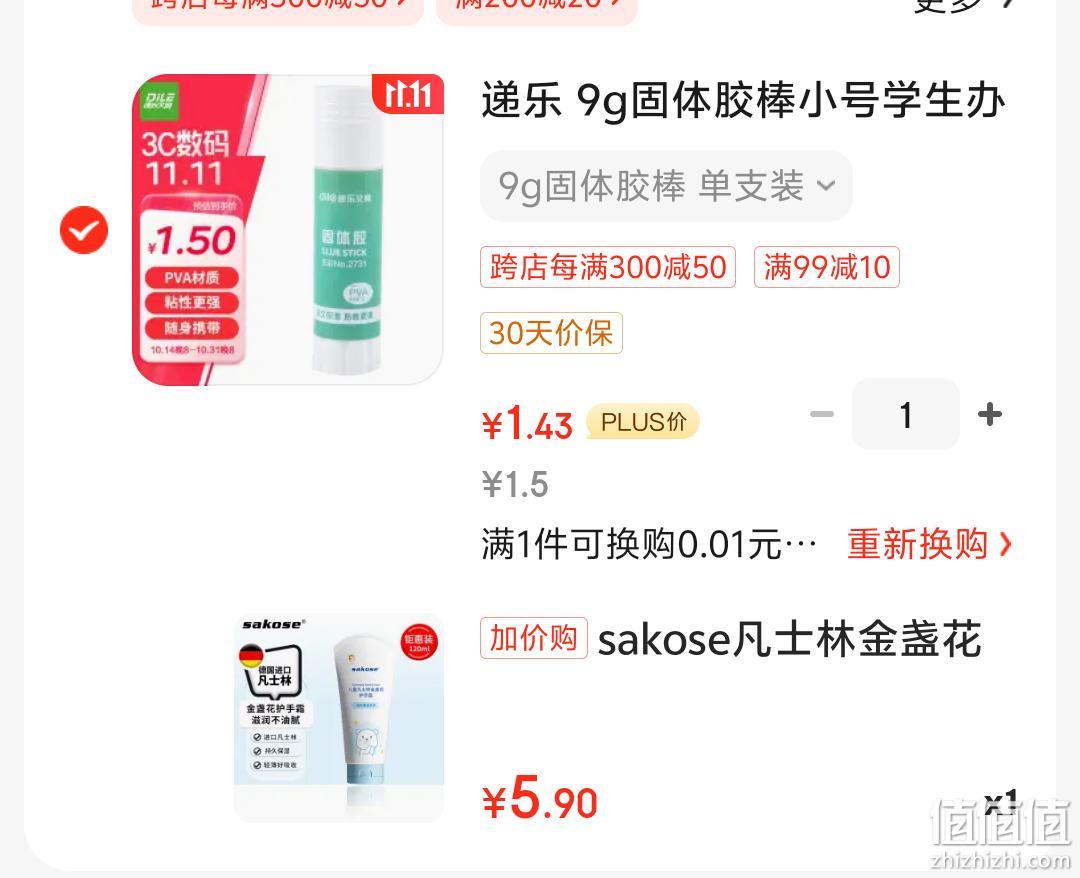1080x878 pixels.
Task: Uncheck the red selection circle for glue stick
Action: pyautogui.click(x=84, y=230)
